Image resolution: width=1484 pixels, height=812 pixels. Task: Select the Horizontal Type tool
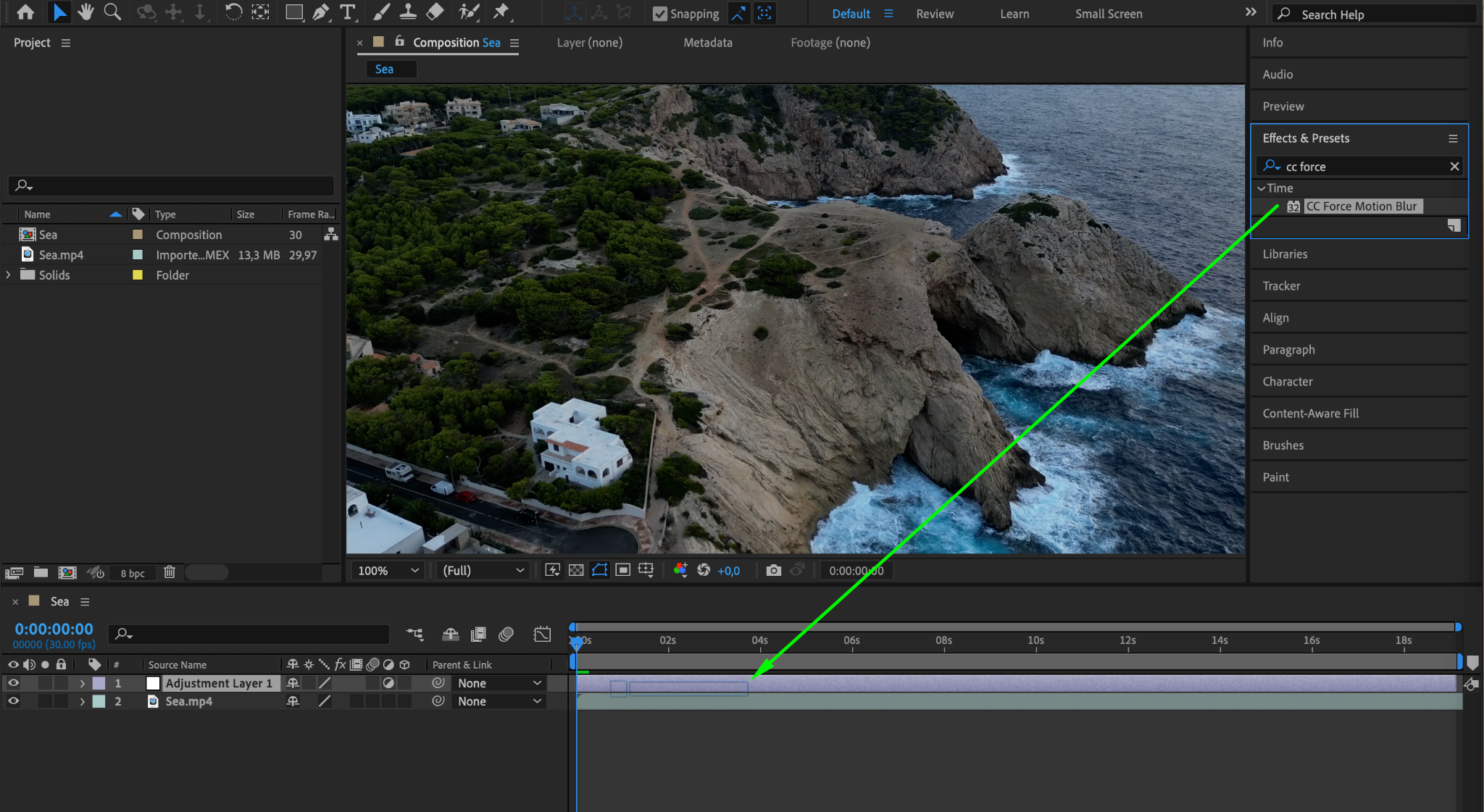pos(348,12)
